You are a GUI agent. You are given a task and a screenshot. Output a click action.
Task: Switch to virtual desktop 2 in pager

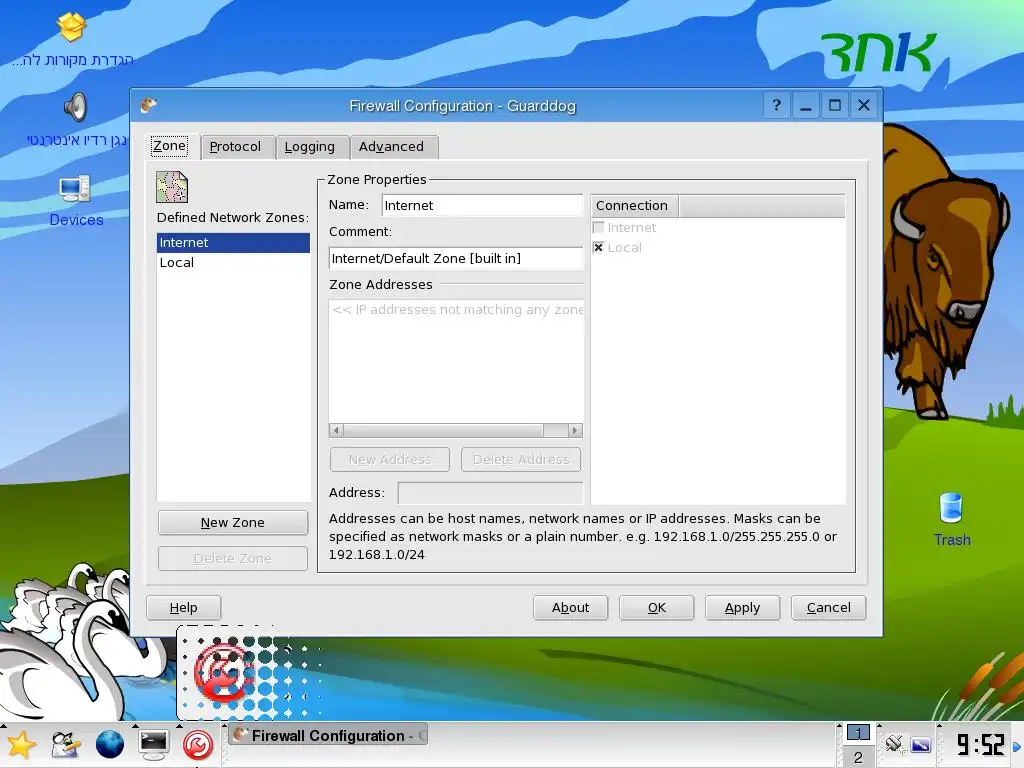pos(857,757)
